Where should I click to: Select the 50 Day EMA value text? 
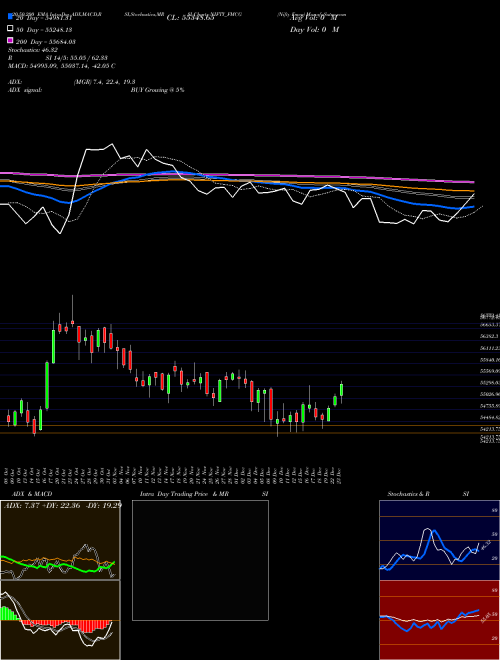click(x=44, y=29)
